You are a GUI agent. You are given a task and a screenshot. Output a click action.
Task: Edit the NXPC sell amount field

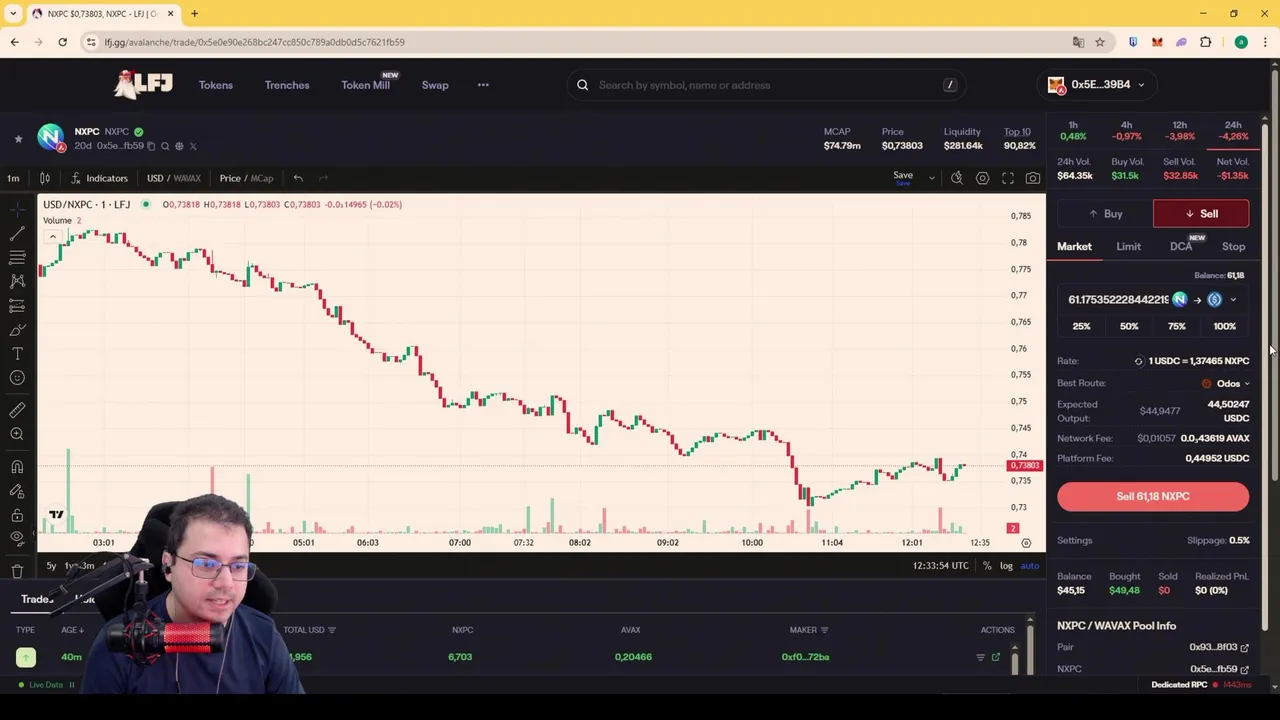coord(1118,300)
